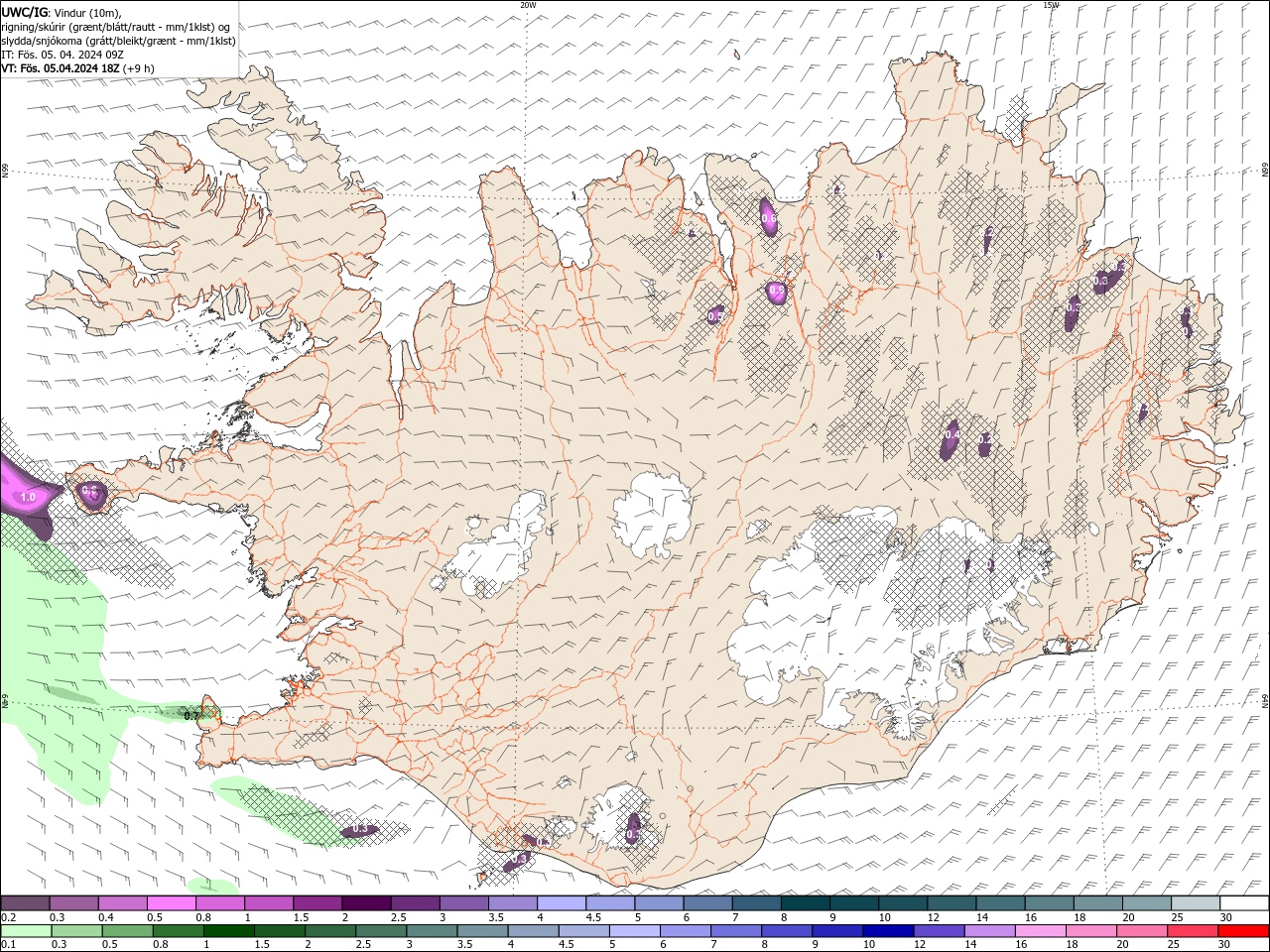Click the snow legend swatch between 0.2 and 0.3
The image size is (1270, 952).
tap(26, 902)
